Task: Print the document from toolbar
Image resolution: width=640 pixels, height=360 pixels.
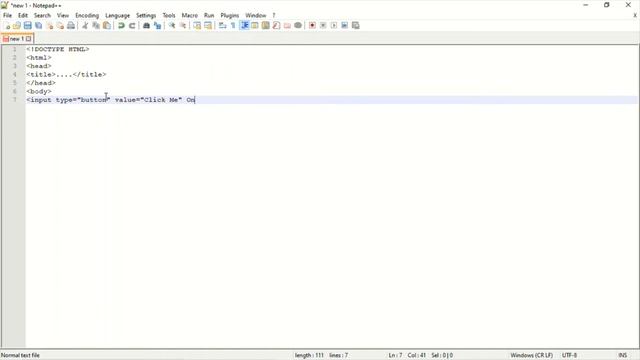Action: click(x=71, y=26)
